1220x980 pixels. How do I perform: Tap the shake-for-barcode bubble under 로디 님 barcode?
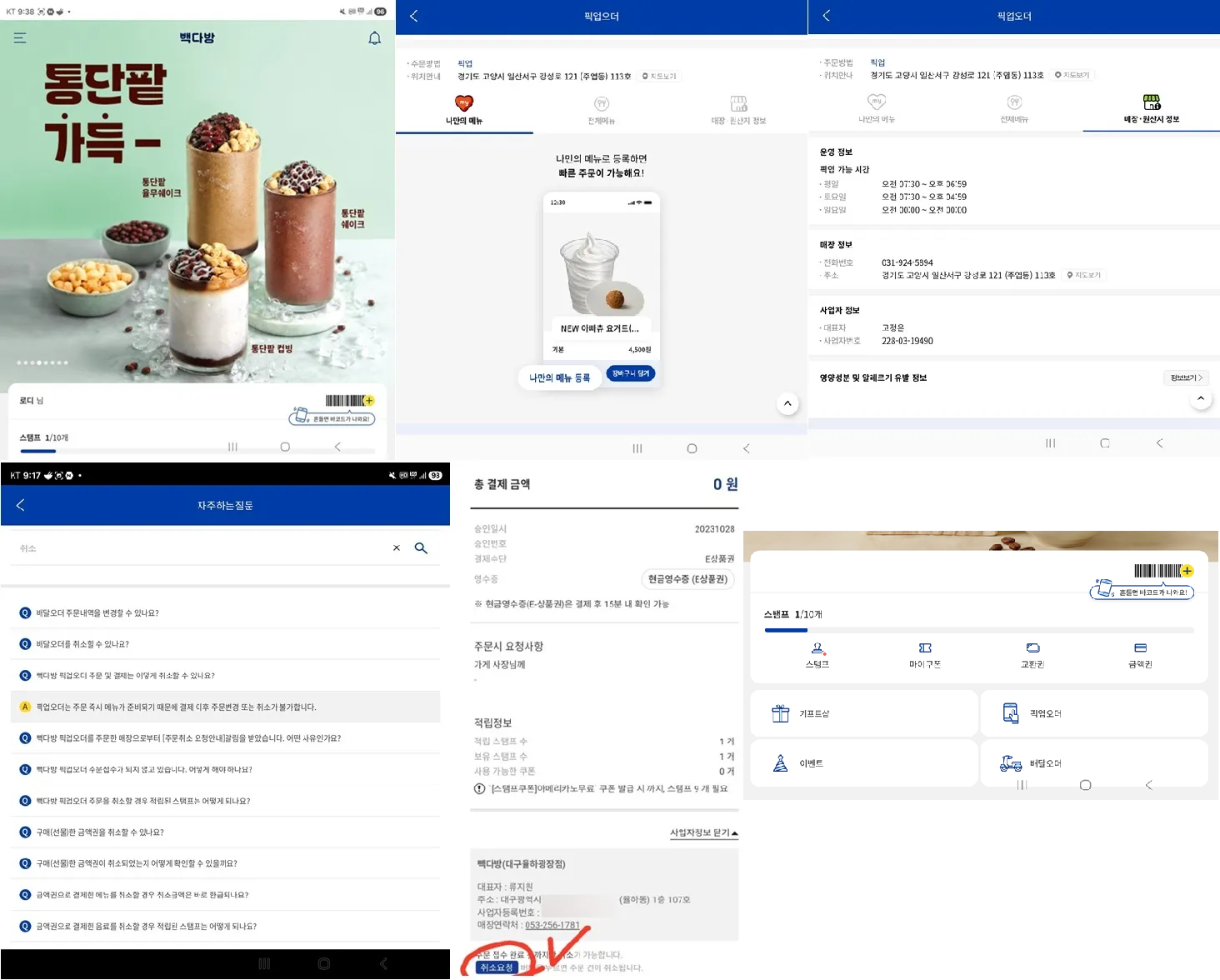click(332, 417)
